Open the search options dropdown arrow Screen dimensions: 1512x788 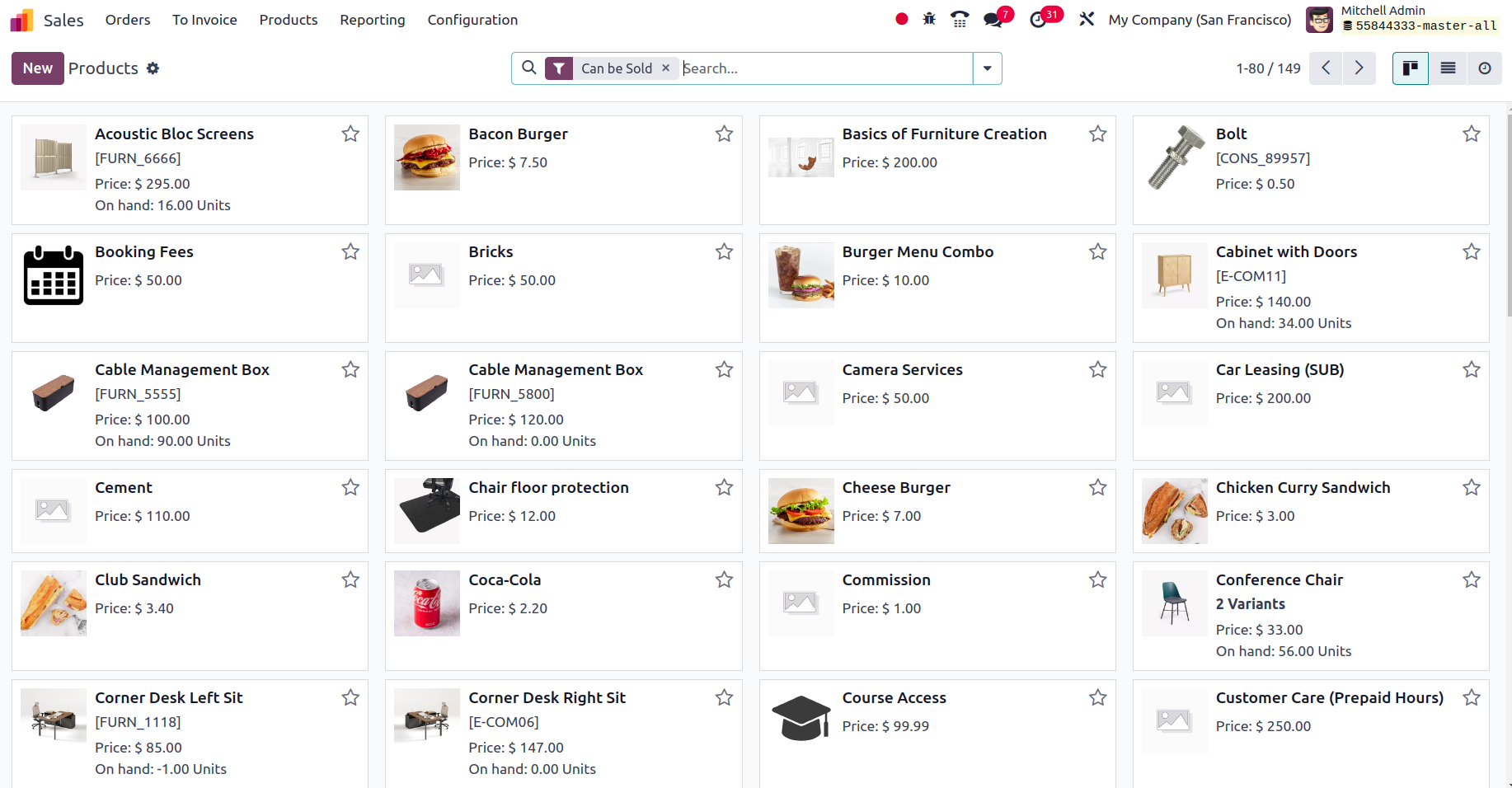pos(987,68)
